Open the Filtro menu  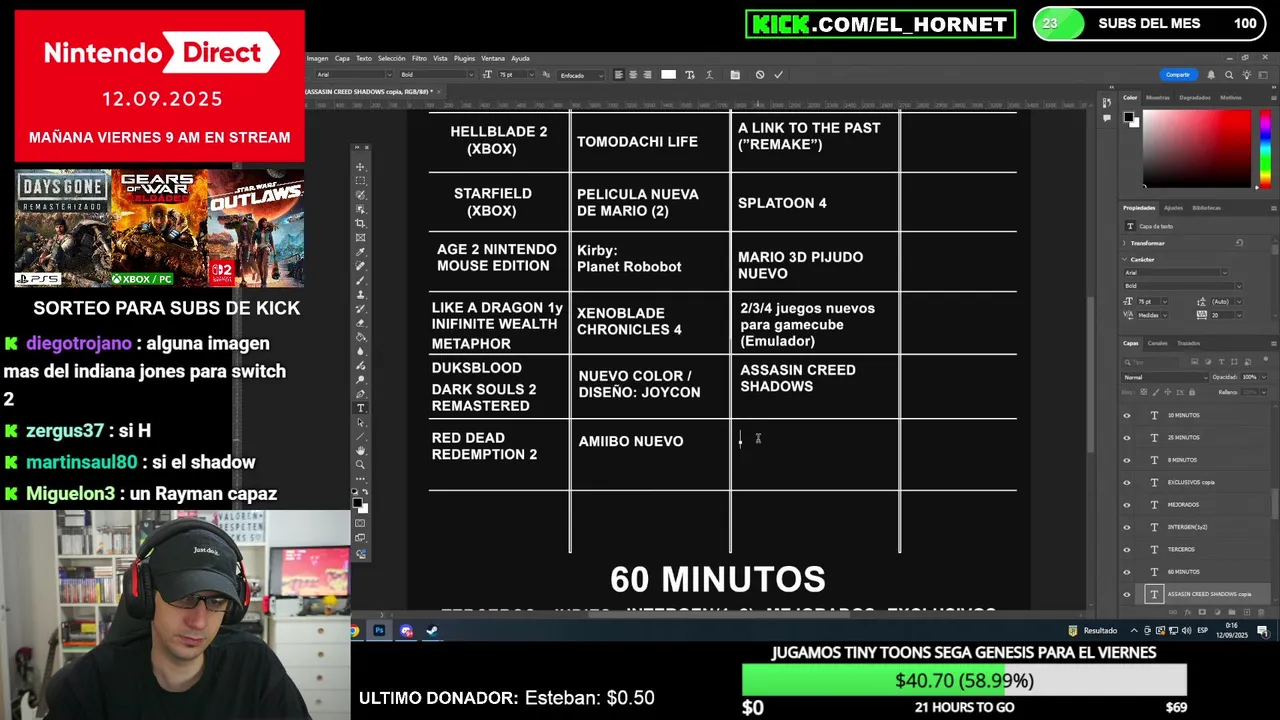(419, 58)
